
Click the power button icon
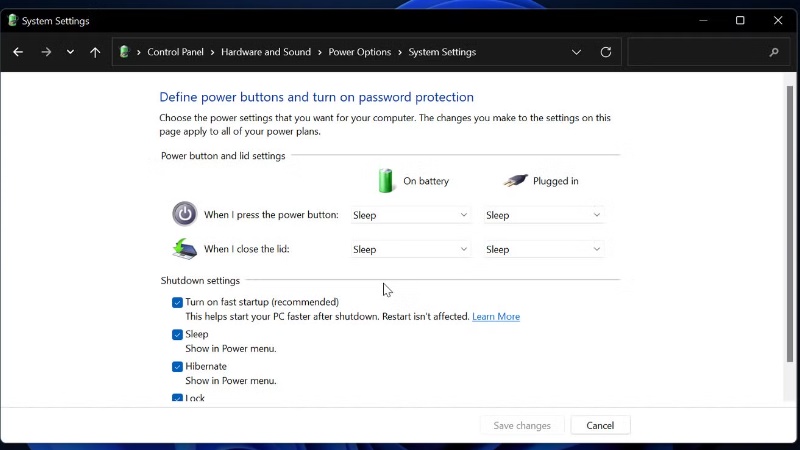click(184, 214)
